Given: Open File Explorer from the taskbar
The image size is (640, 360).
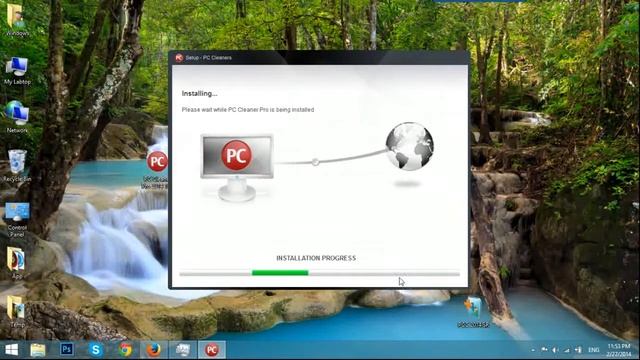Looking at the screenshot, I should pyautogui.click(x=38, y=350).
